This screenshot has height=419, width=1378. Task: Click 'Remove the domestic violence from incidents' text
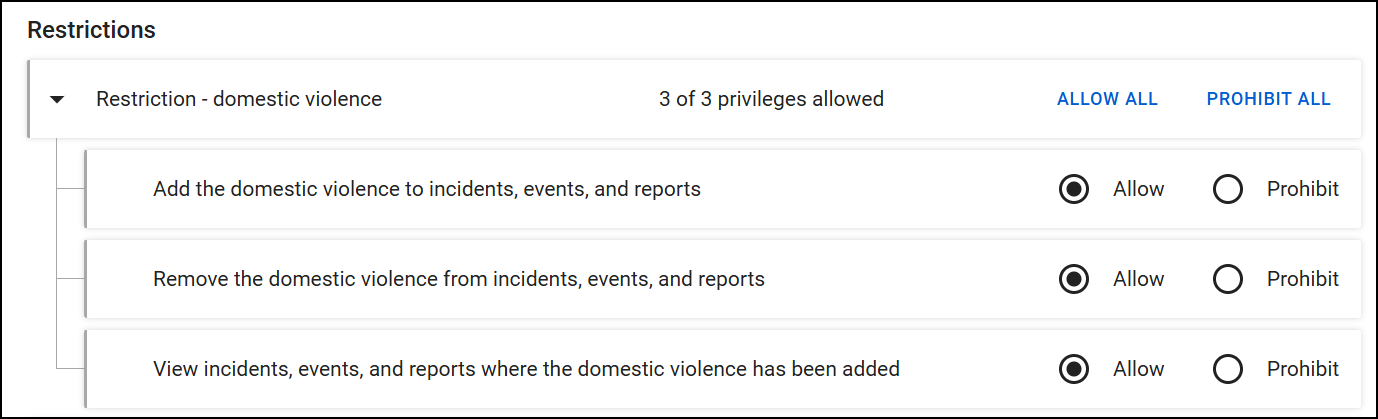click(x=458, y=279)
